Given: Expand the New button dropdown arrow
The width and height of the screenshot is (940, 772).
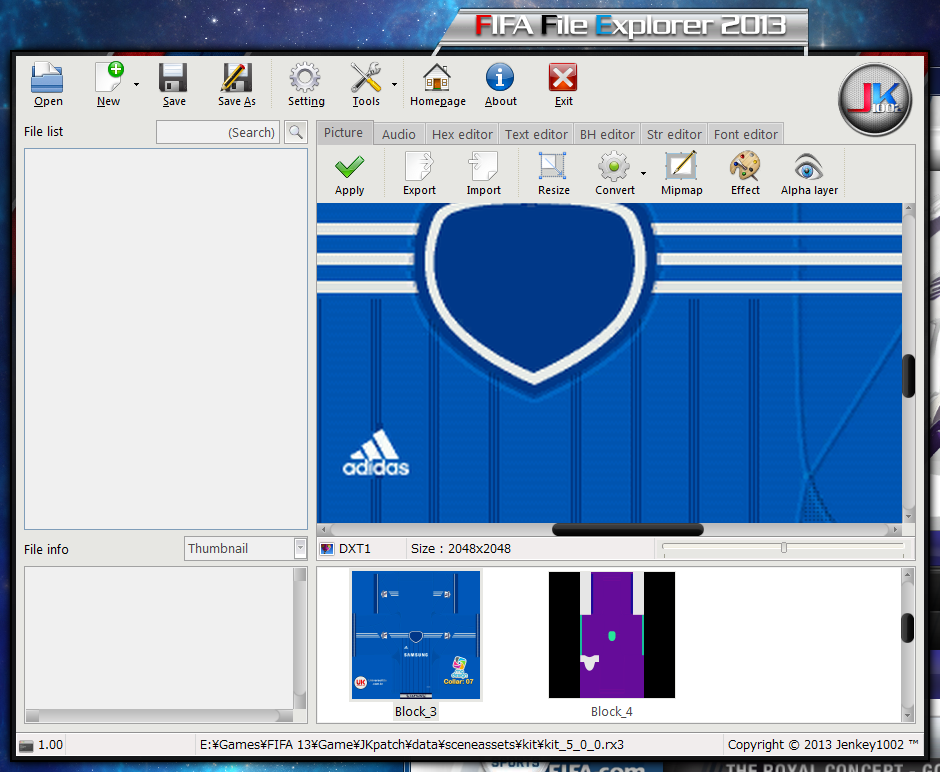Looking at the screenshot, I should (x=137, y=85).
